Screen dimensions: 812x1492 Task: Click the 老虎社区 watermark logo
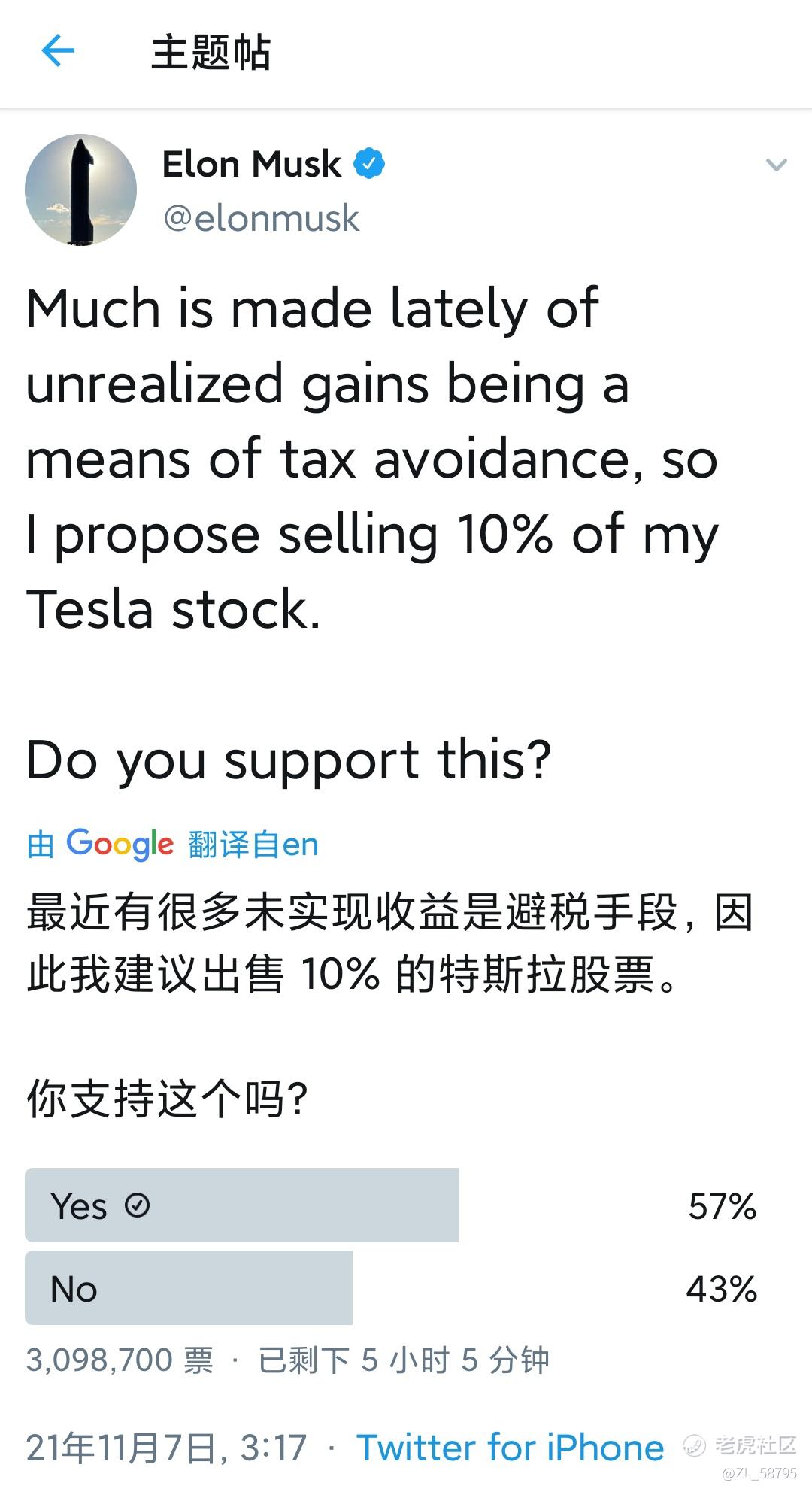pos(741,1445)
